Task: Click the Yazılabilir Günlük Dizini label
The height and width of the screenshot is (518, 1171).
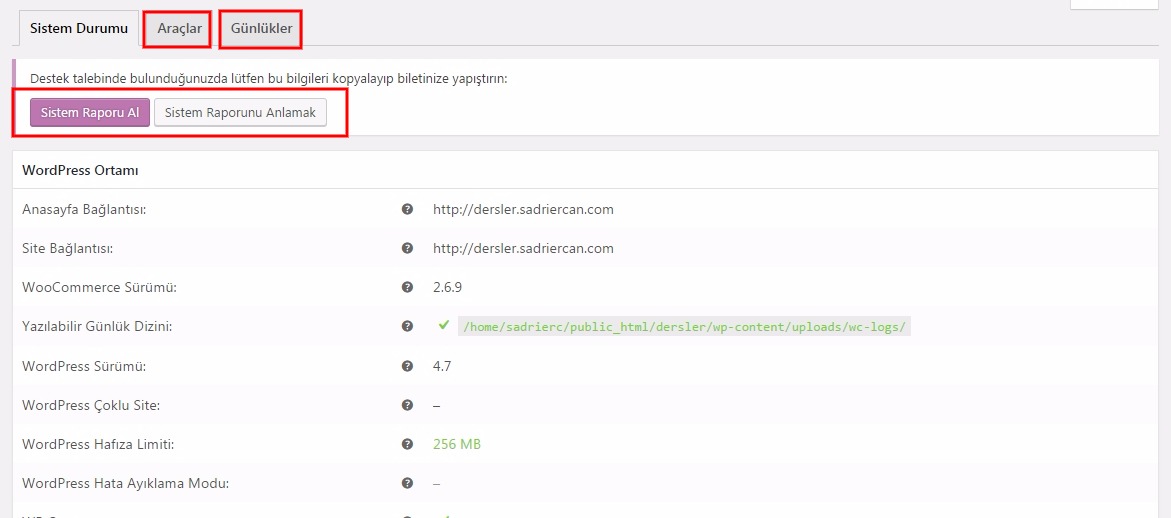Action: [x=97, y=326]
